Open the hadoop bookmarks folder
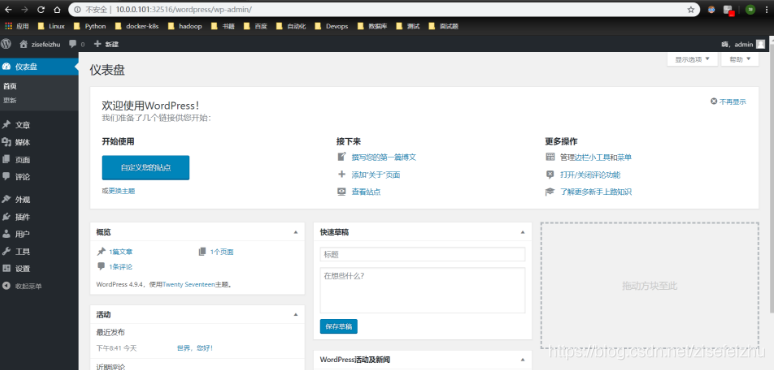This screenshot has height=370, width=774. (x=185, y=27)
